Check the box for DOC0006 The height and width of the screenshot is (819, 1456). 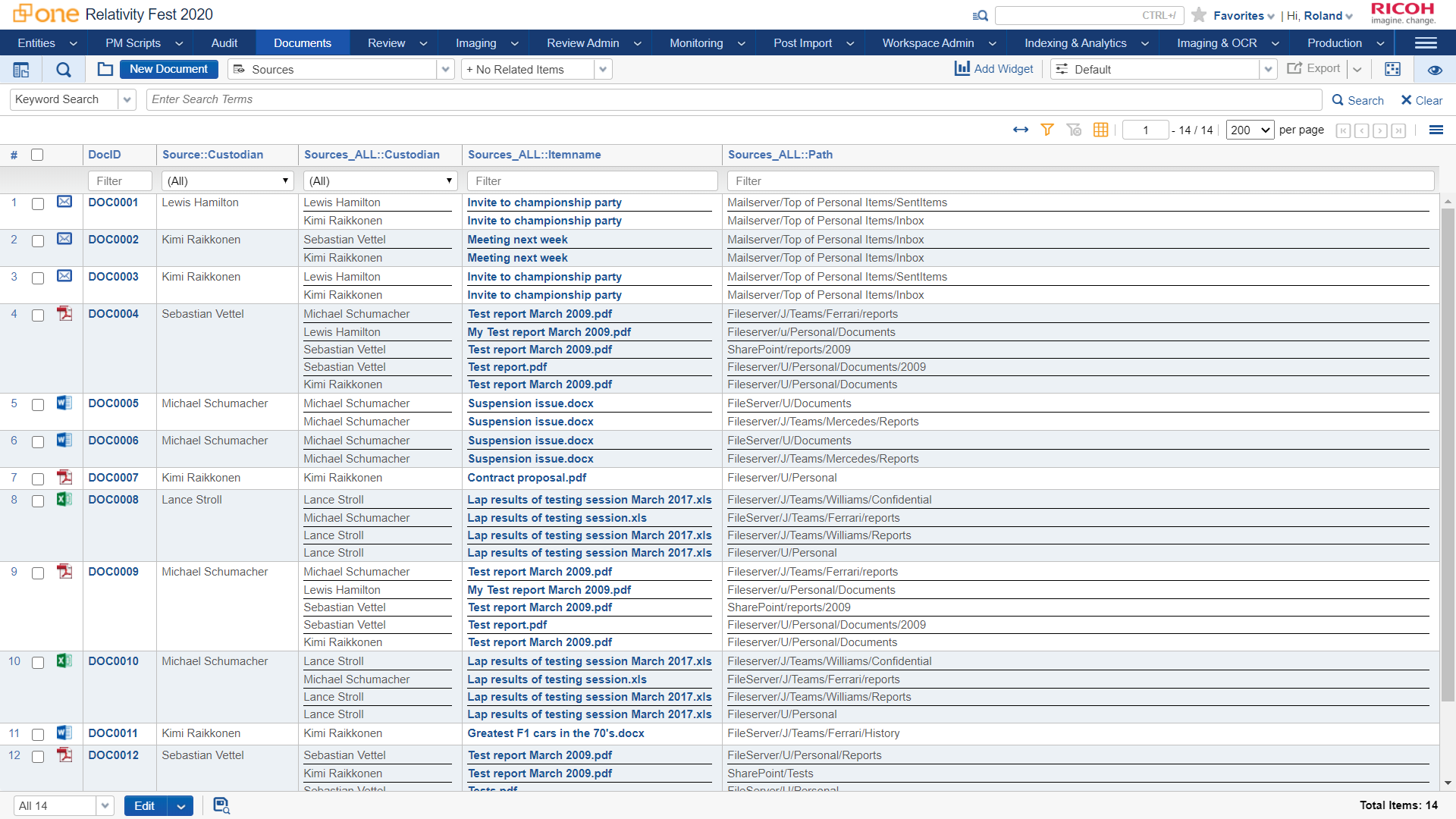[38, 441]
